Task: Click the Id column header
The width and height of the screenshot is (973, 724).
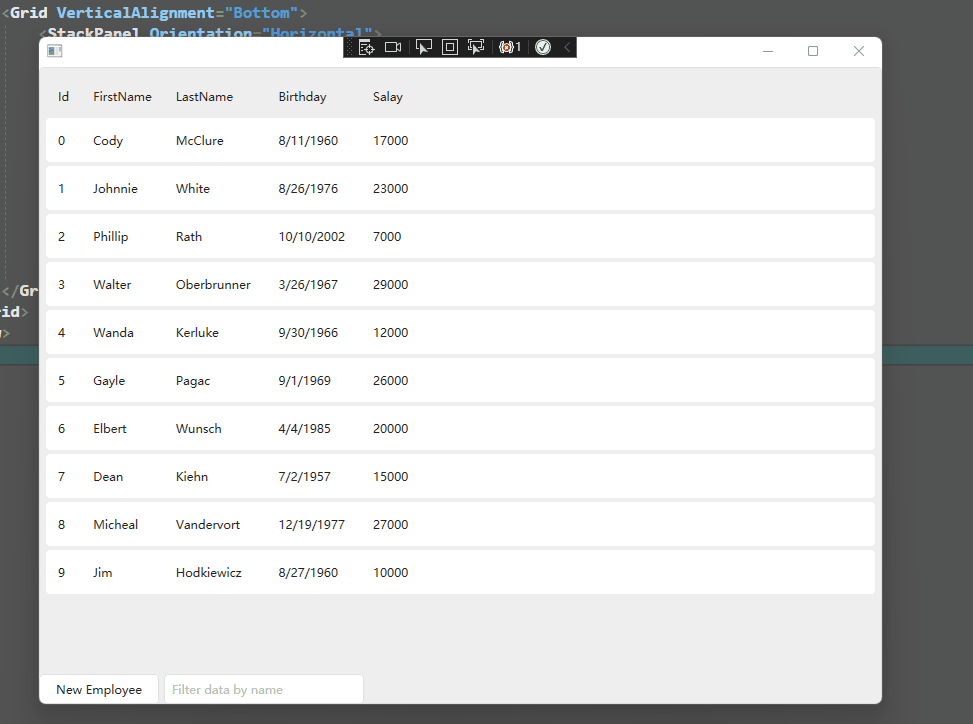Action: coord(63,97)
